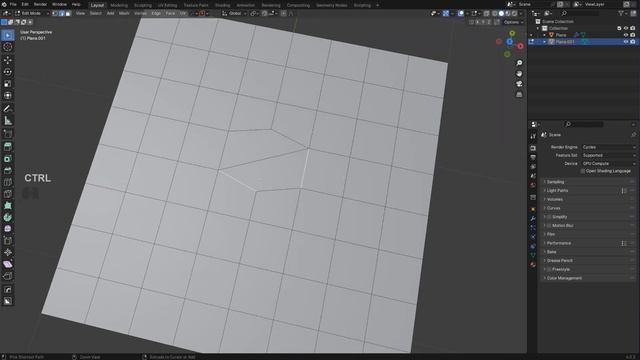Image resolution: width=640 pixels, height=360 pixels.
Task: Select the Add Cube tool
Action: click(8, 134)
